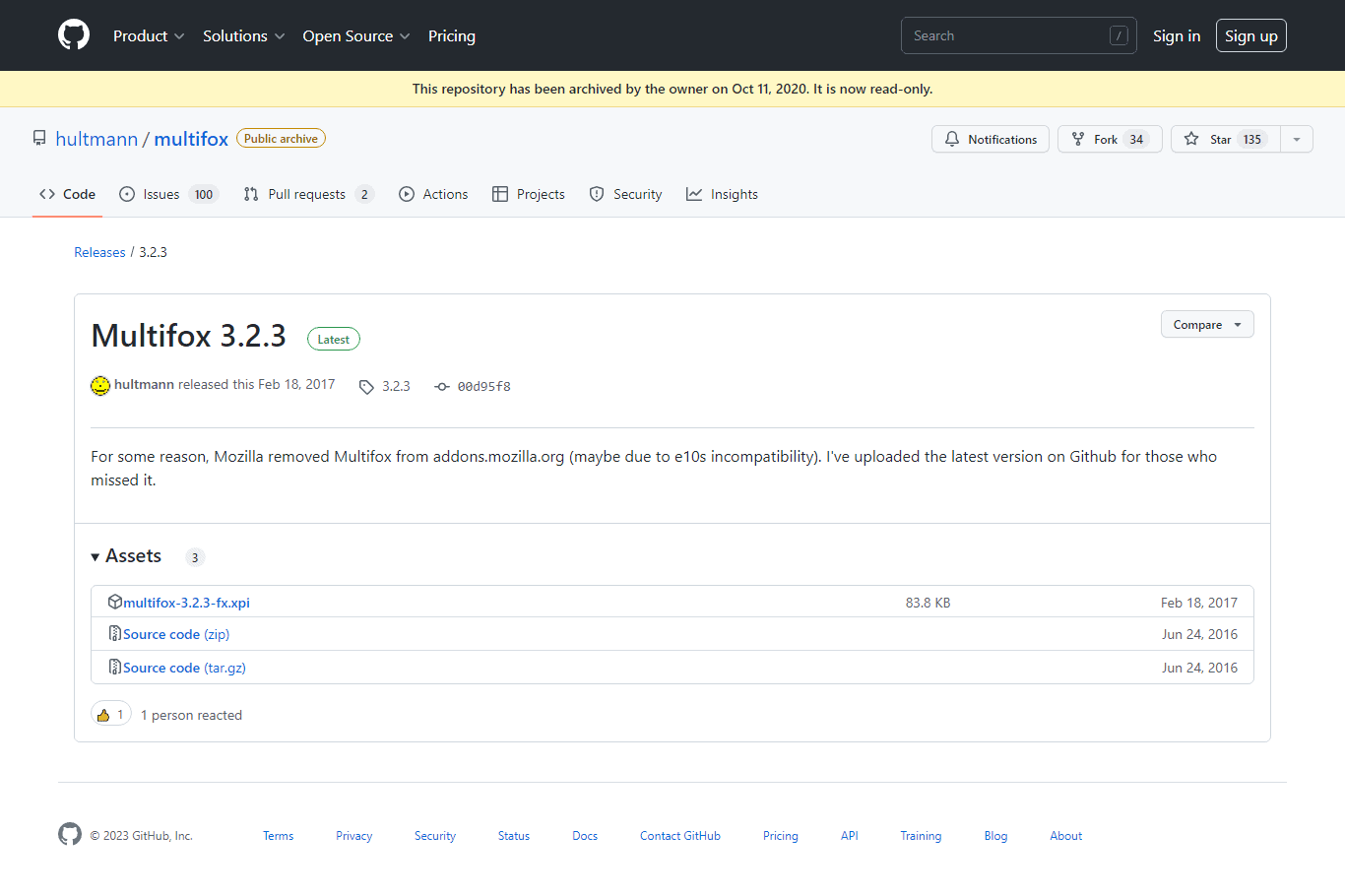
Task: Download Source code (zip)
Action: pos(176,634)
